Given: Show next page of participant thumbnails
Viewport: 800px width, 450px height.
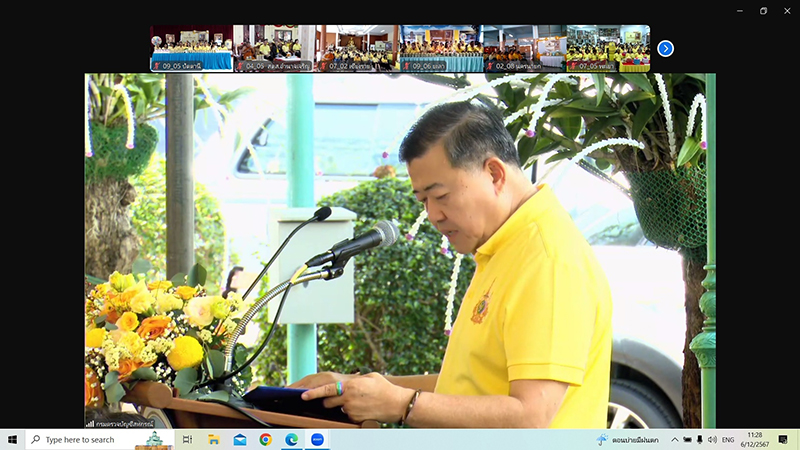Looking at the screenshot, I should [x=665, y=48].
